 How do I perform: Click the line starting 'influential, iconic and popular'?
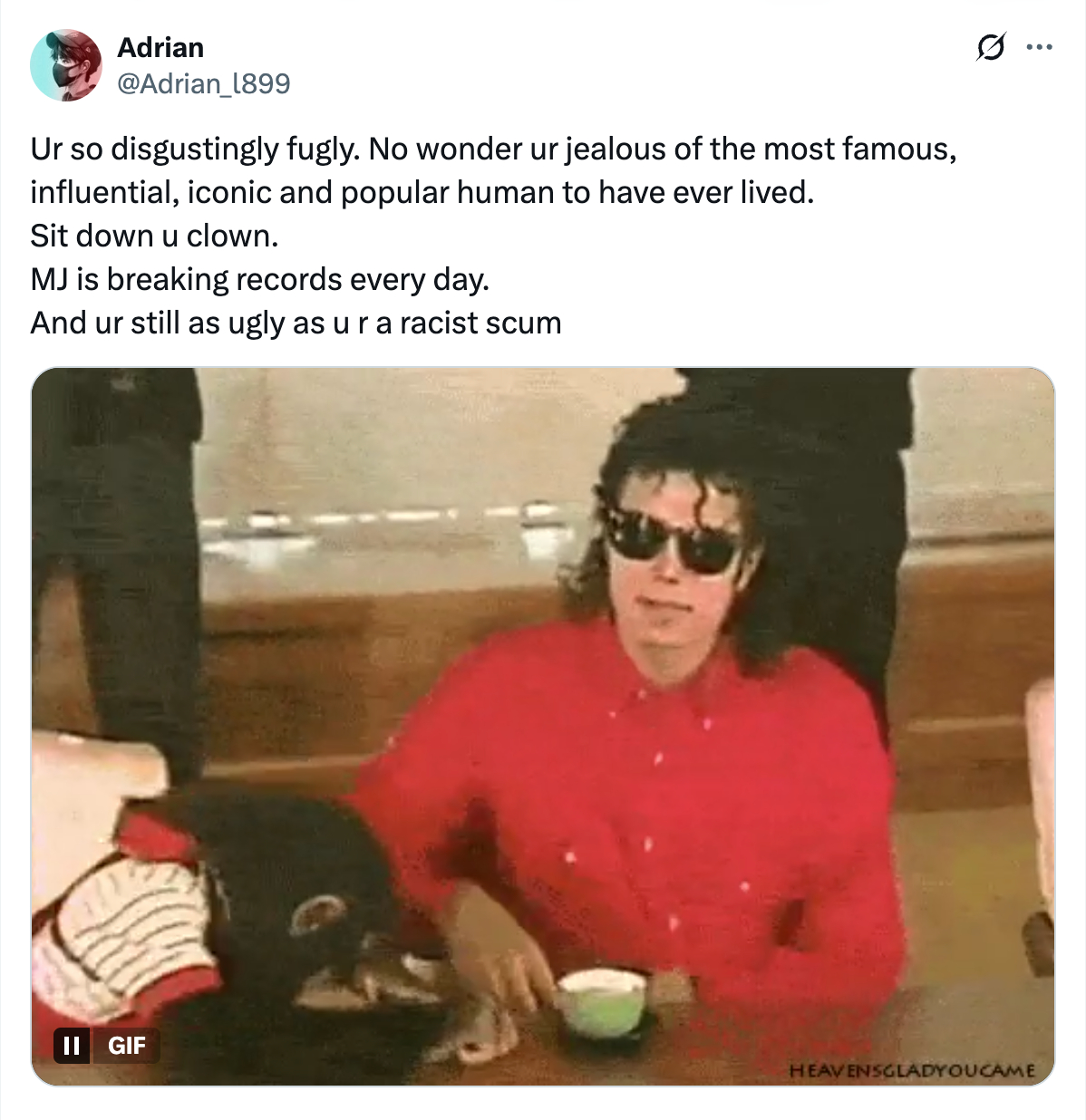pos(422,192)
